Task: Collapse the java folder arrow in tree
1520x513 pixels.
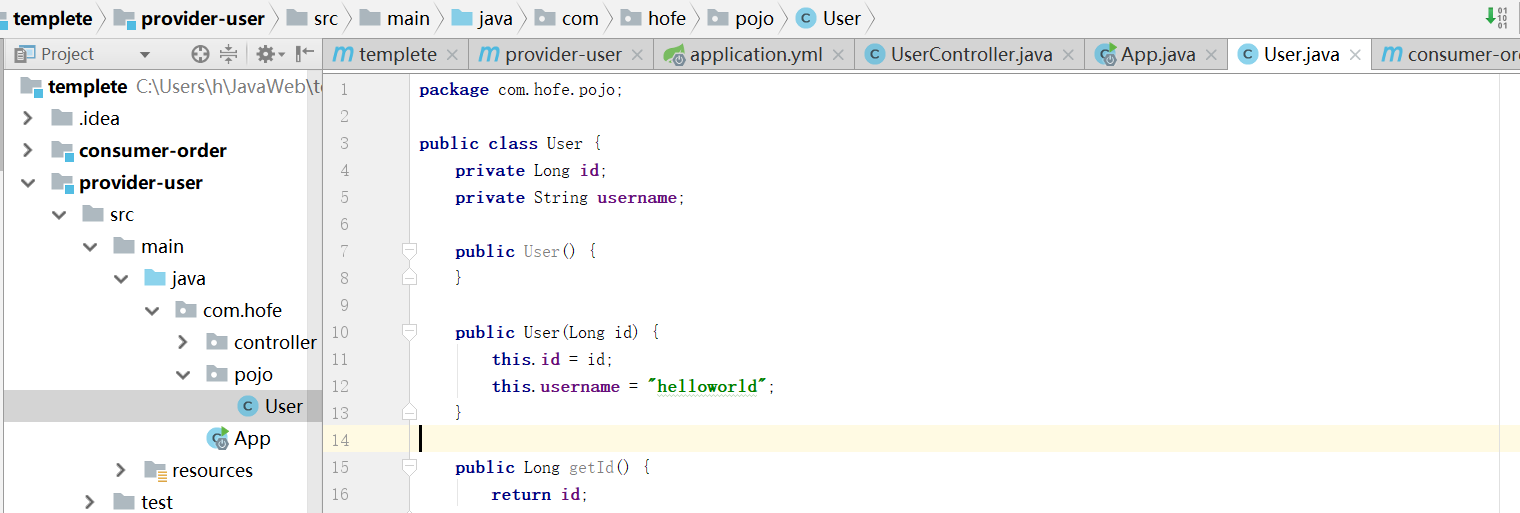Action: point(121,278)
